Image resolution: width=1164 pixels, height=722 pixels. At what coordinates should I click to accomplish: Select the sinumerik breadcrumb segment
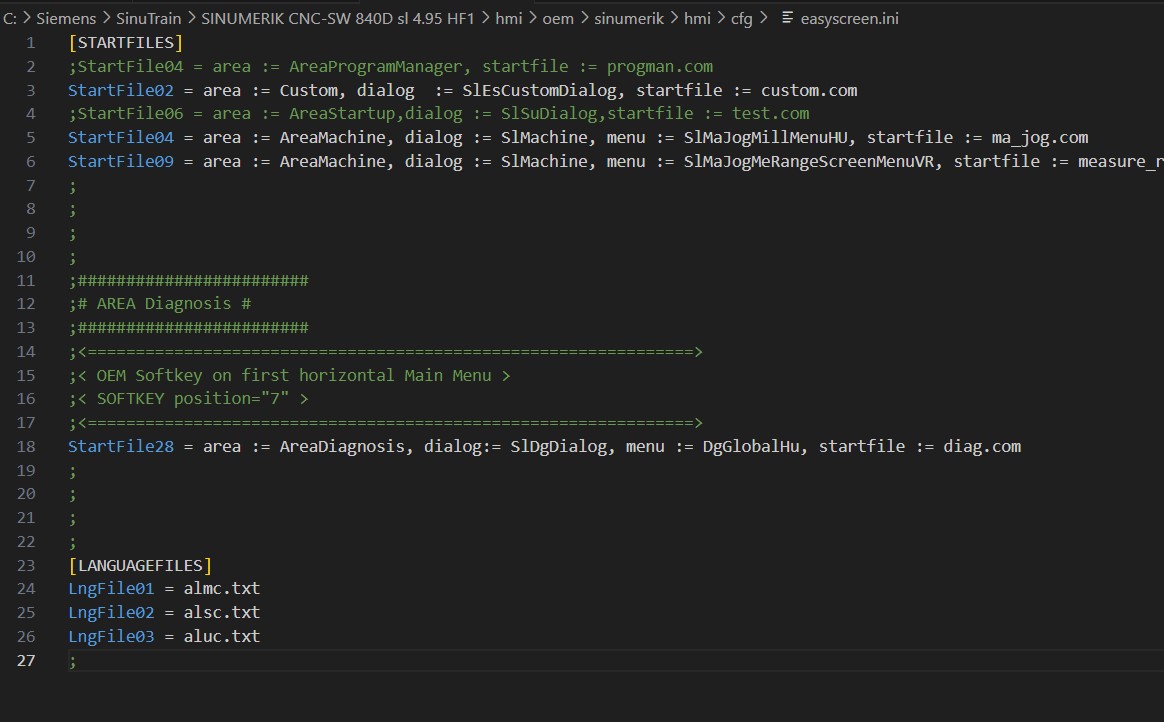[x=629, y=19]
